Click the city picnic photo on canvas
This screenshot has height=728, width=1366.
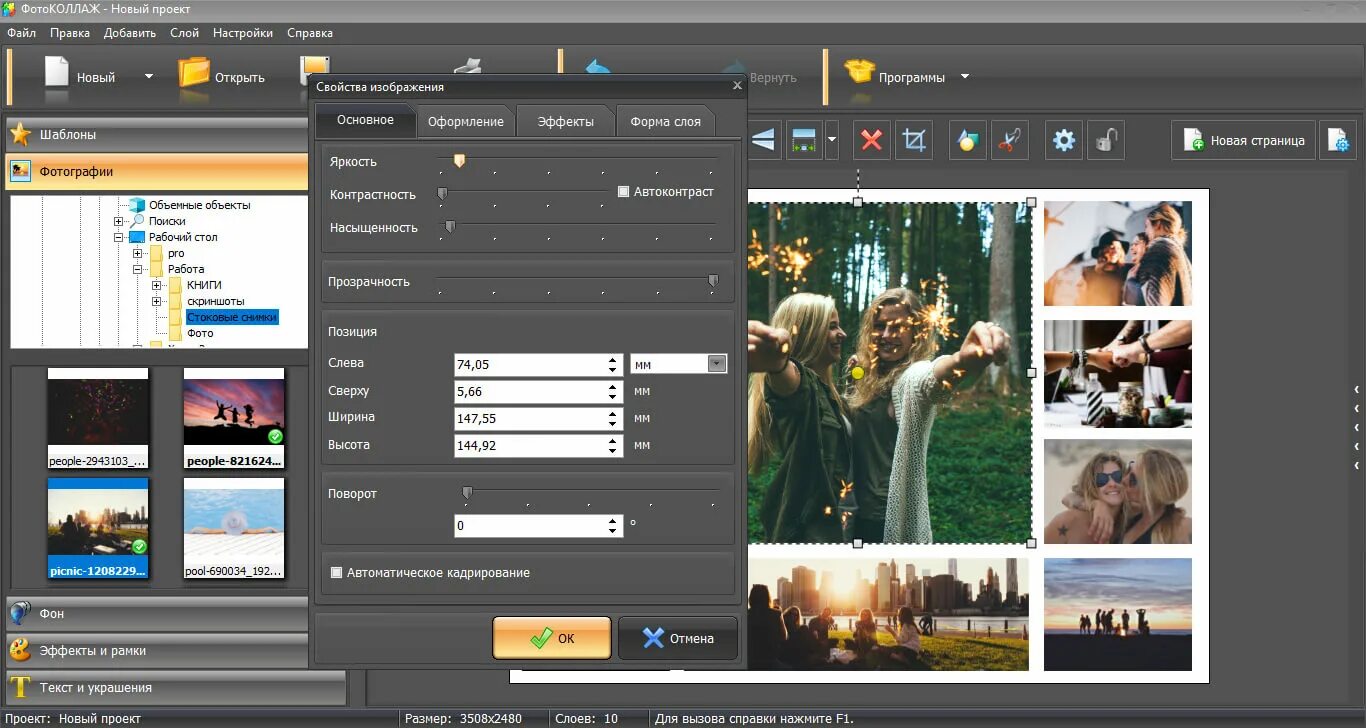tap(888, 614)
